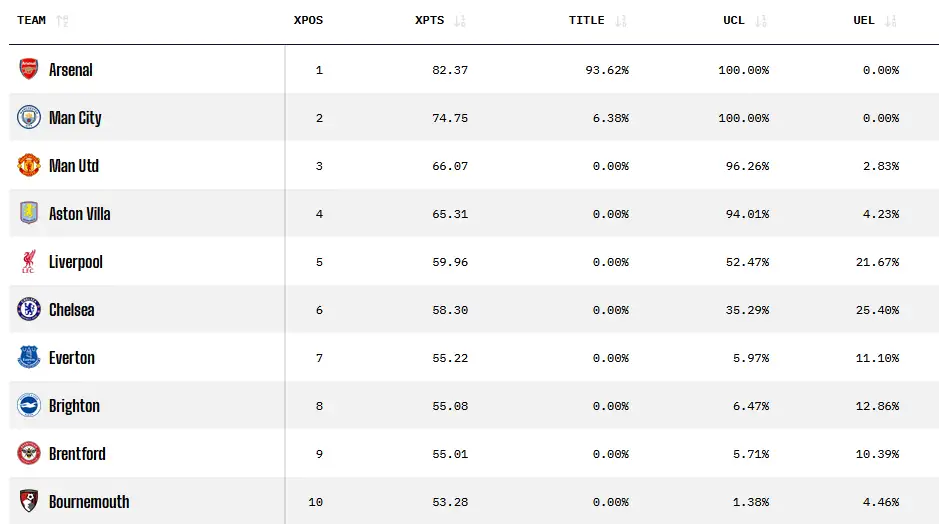Open the Bournemouth team name link
The height and width of the screenshot is (524, 939).
[89, 502]
